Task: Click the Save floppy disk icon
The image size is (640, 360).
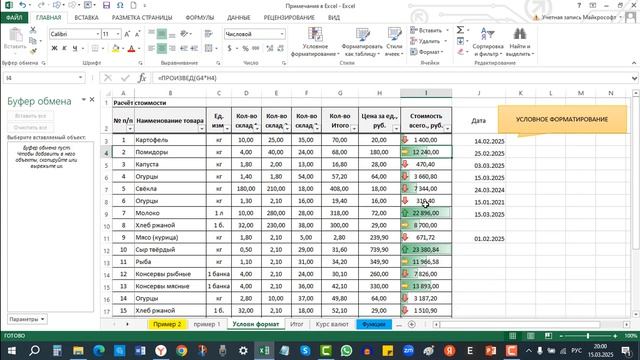Action: tap(107, 5)
